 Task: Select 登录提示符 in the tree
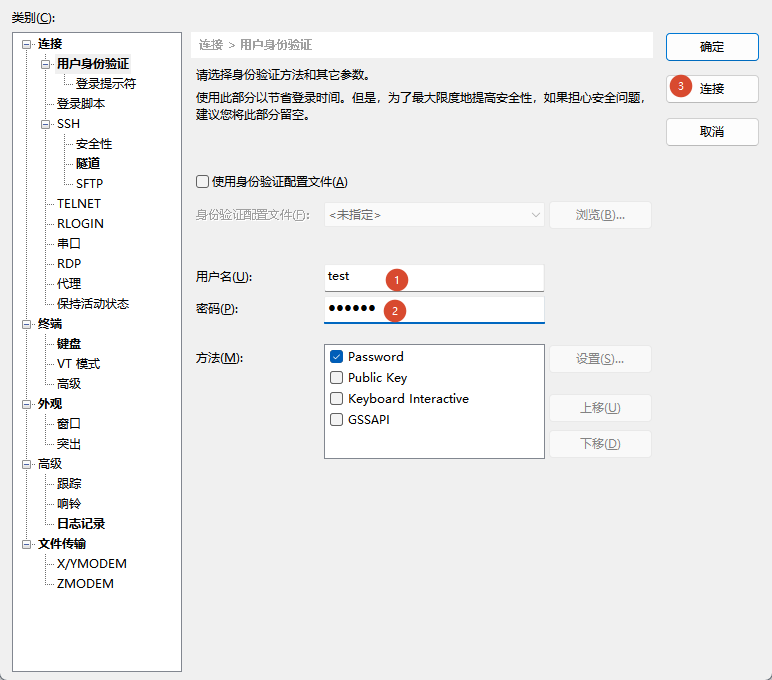(106, 84)
